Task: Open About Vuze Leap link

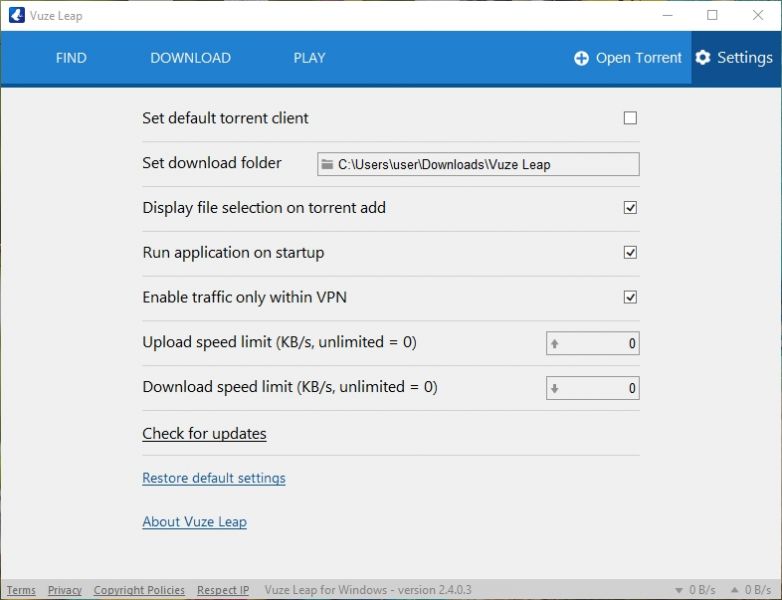Action: tap(195, 522)
